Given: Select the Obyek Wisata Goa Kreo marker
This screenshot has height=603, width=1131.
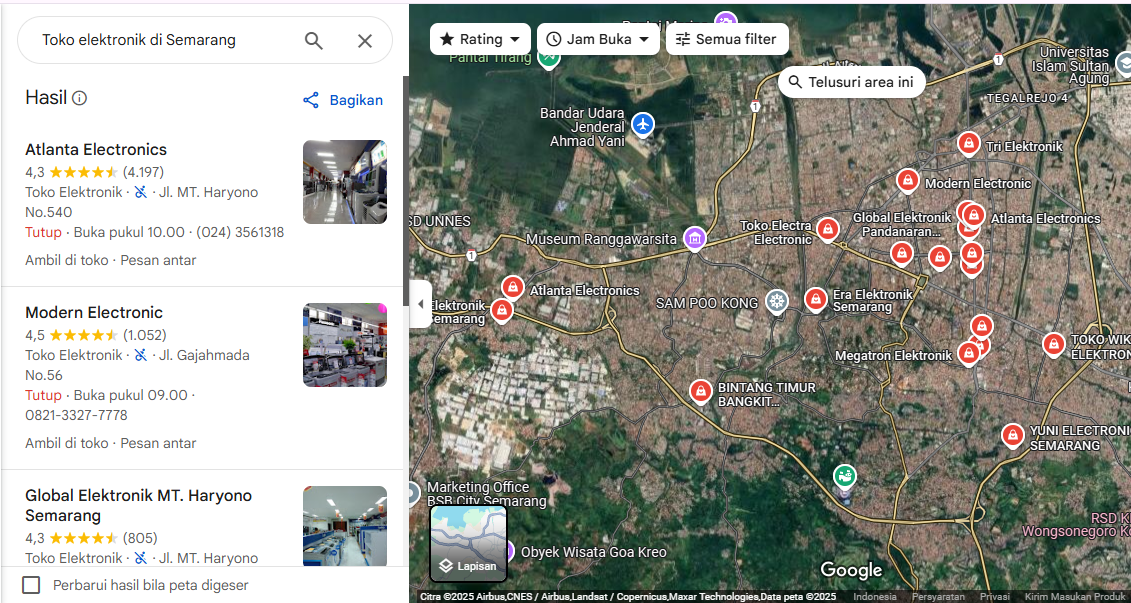Looking at the screenshot, I should tap(509, 551).
